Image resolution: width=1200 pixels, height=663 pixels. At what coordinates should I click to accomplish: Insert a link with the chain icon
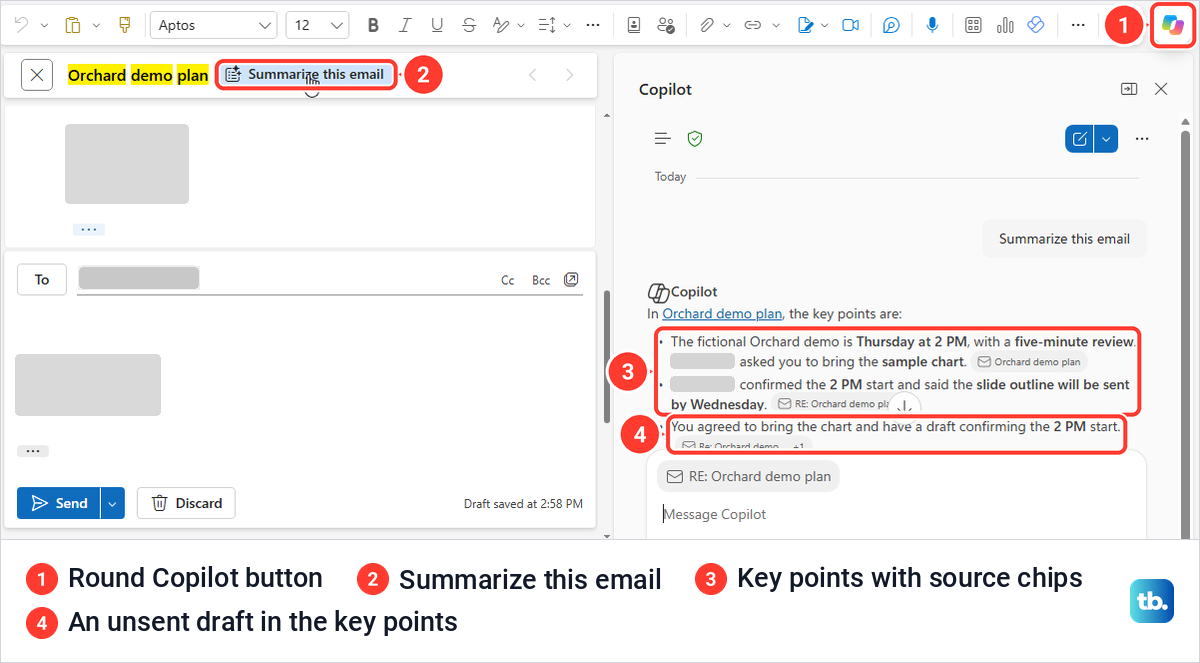click(x=753, y=25)
